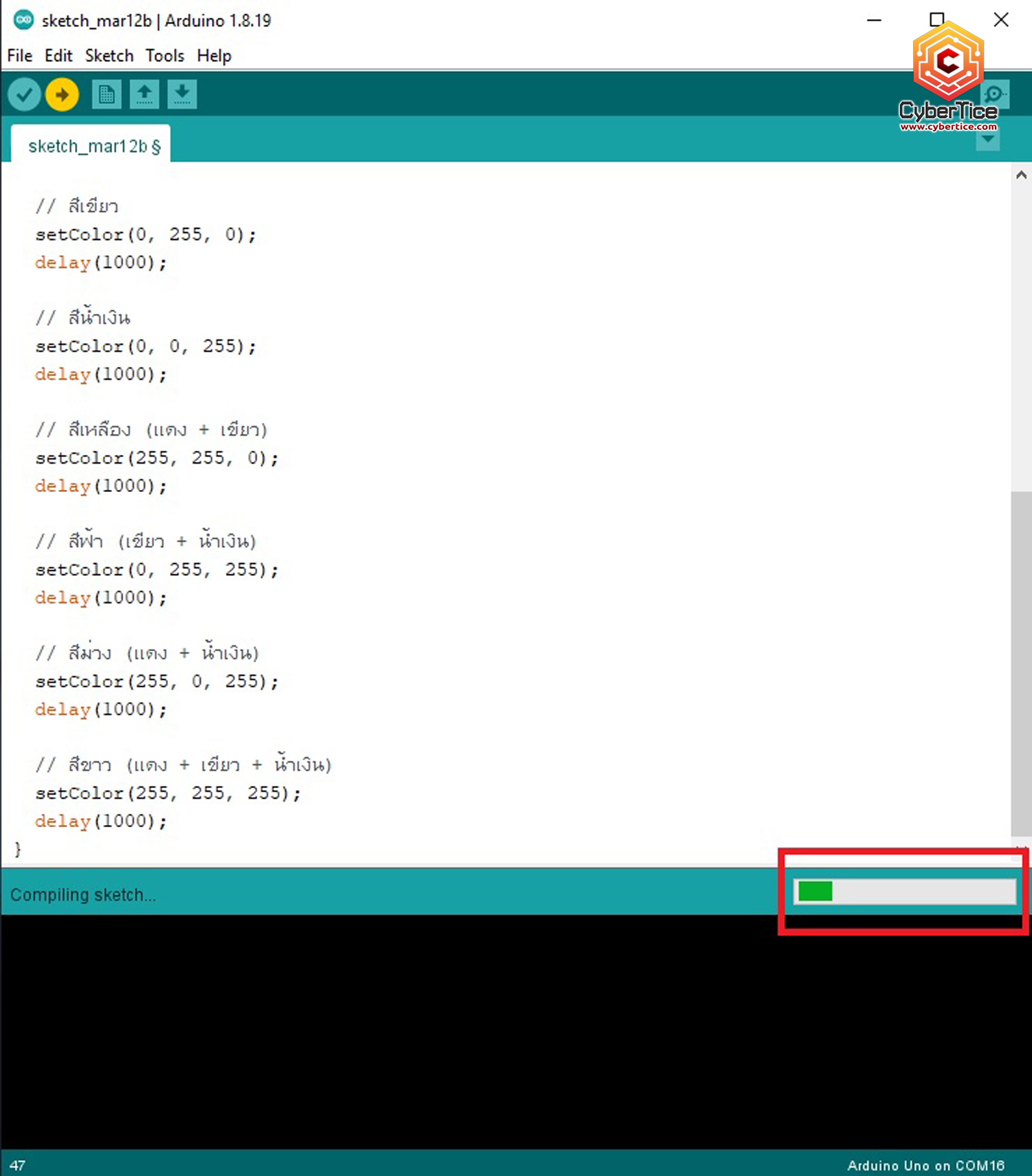This screenshot has height=1176, width=1032.
Task: Save the sketch using Save icon
Action: 182,94
